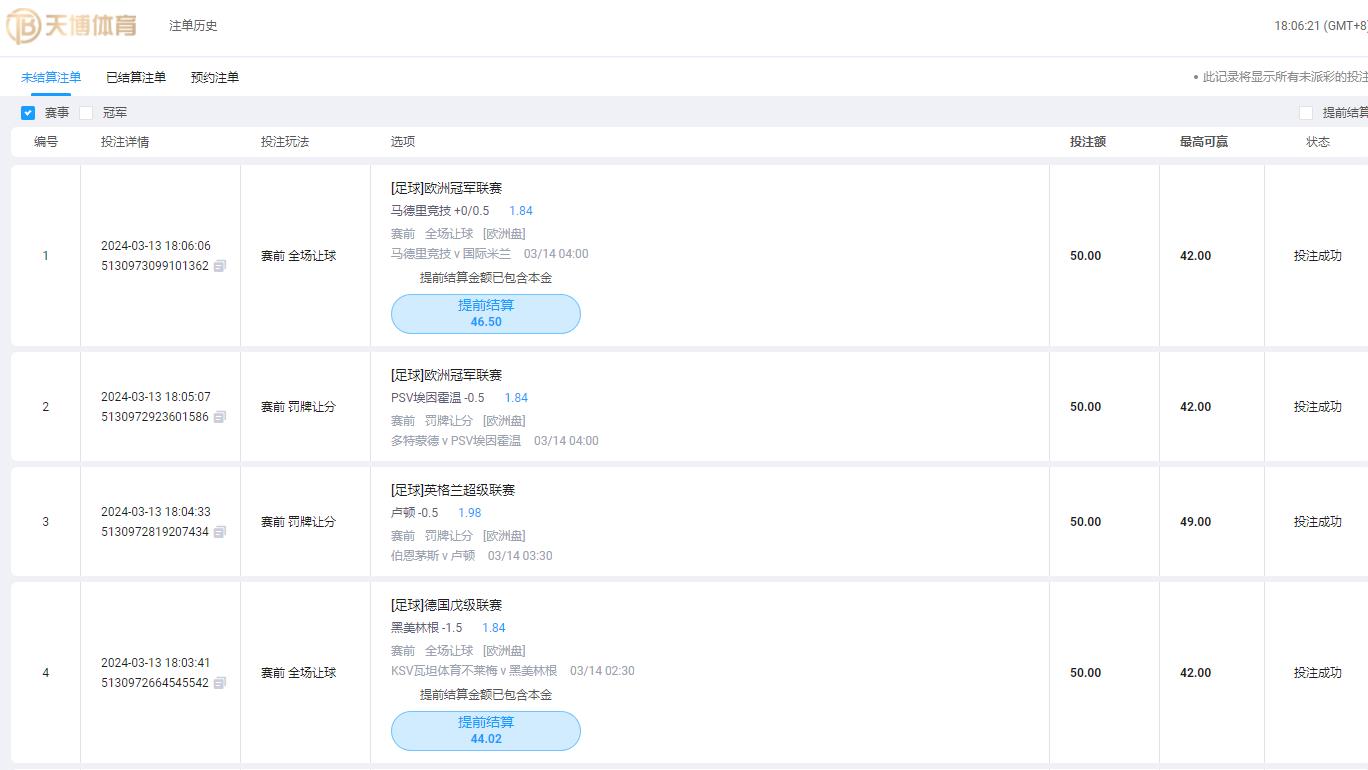The image size is (1368, 770).
Task: Copy bet number 5130973099101362
Action: (220, 266)
